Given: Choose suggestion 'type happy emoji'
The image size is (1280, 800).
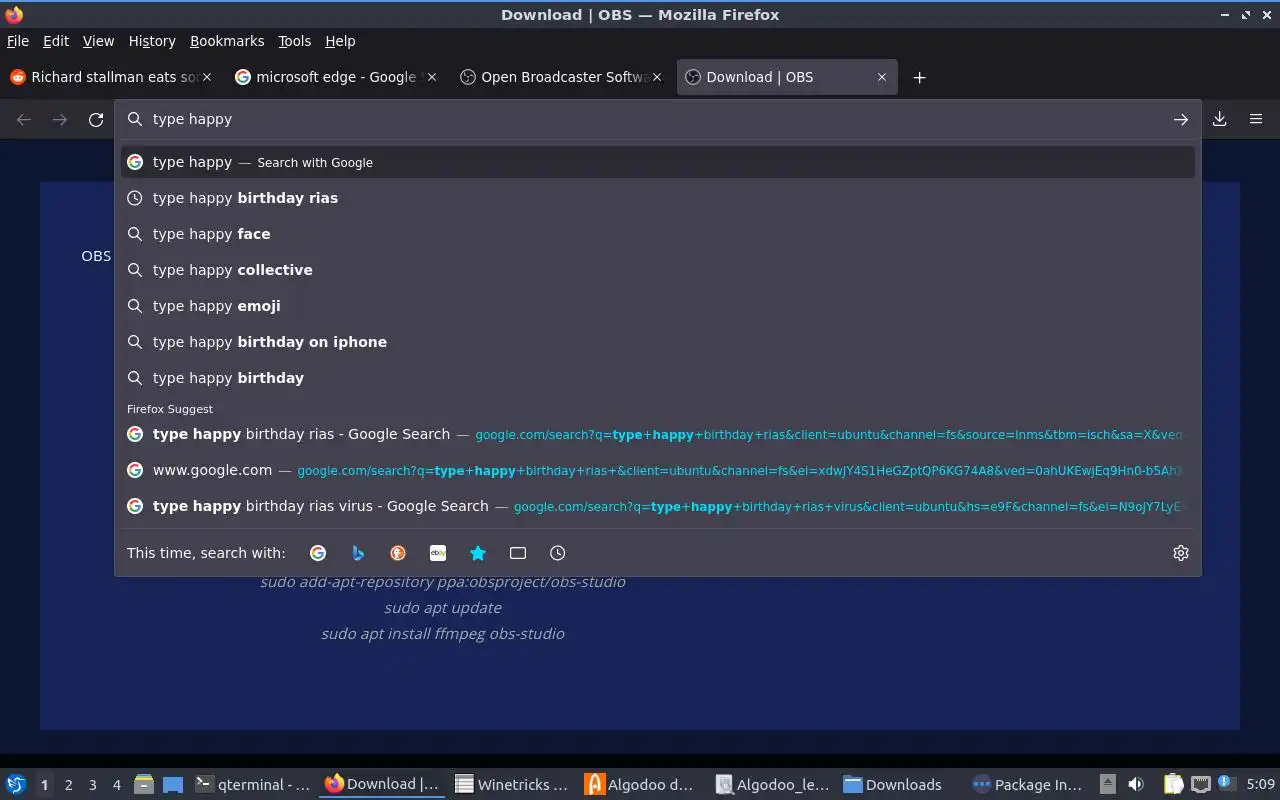Looking at the screenshot, I should 658,306.
